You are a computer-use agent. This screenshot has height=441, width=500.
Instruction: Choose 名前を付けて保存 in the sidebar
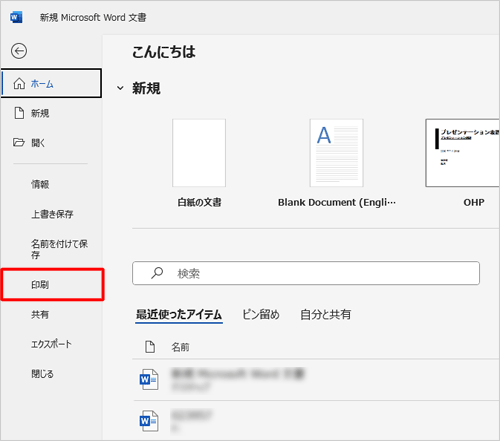[51, 249]
